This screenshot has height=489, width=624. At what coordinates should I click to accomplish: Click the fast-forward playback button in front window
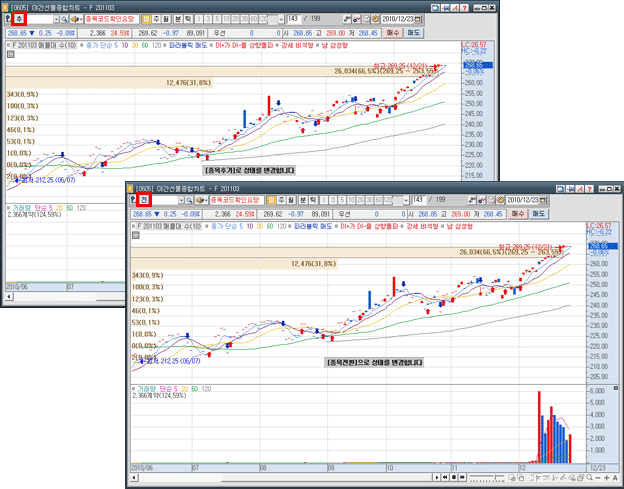pos(462,477)
